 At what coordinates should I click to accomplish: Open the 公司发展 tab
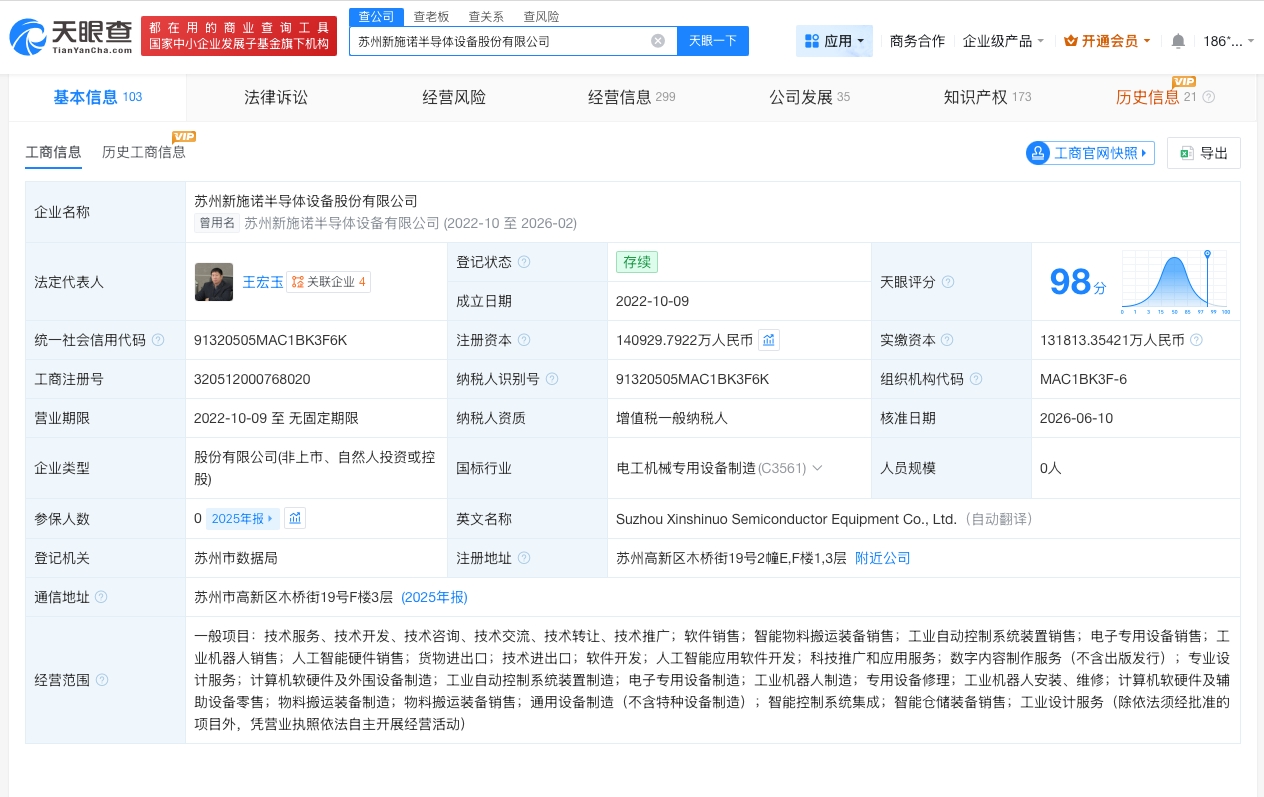click(x=809, y=97)
